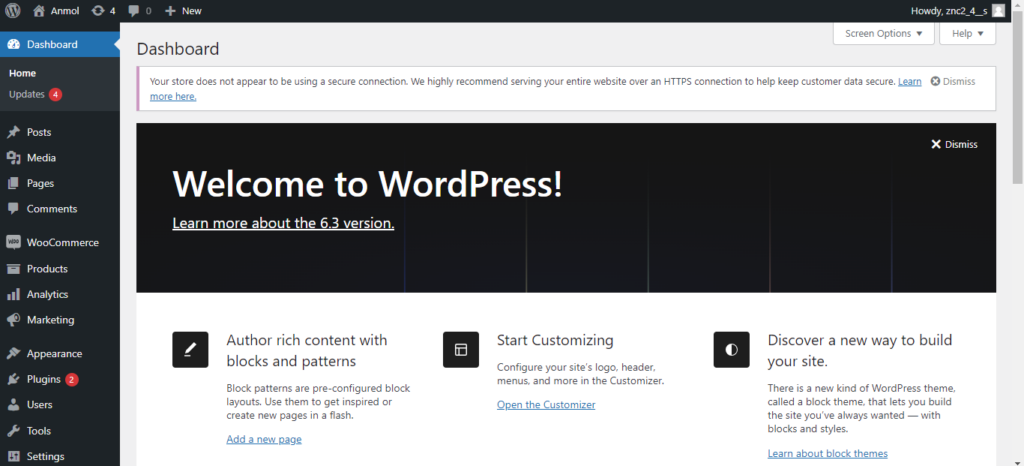This screenshot has height=466, width=1024.
Task: Click the comments bubble icon in the admin bar
Action: 134,10
